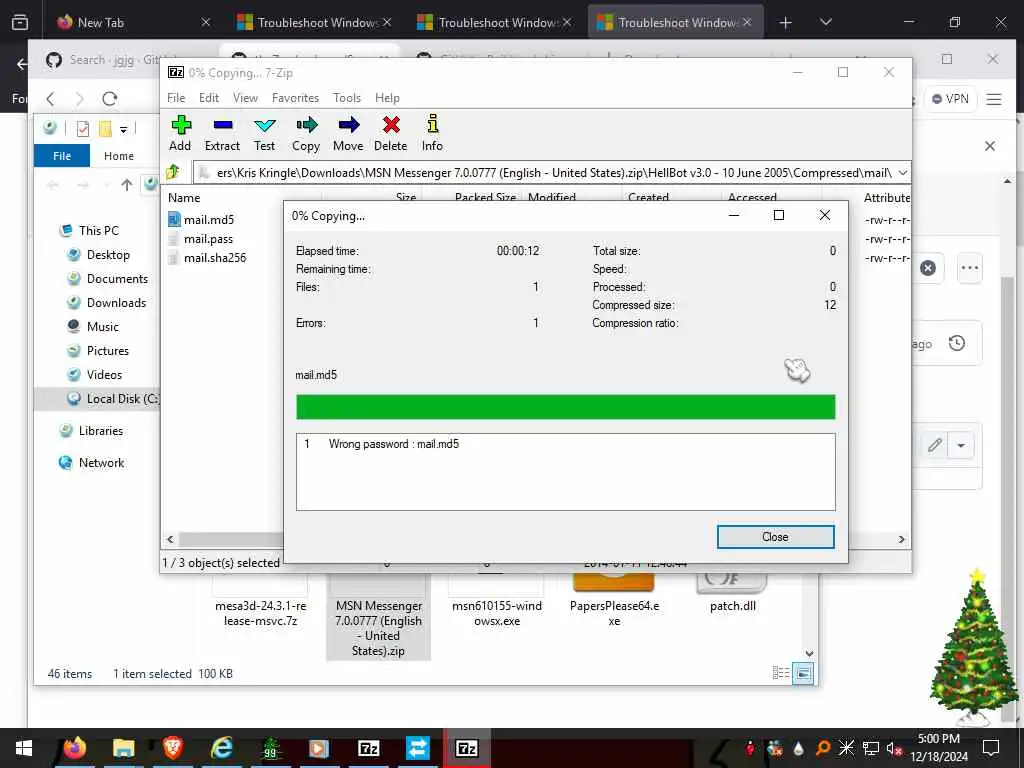Image resolution: width=1024 pixels, height=768 pixels.
Task: Click the Test toolbar icon
Action: [264, 133]
